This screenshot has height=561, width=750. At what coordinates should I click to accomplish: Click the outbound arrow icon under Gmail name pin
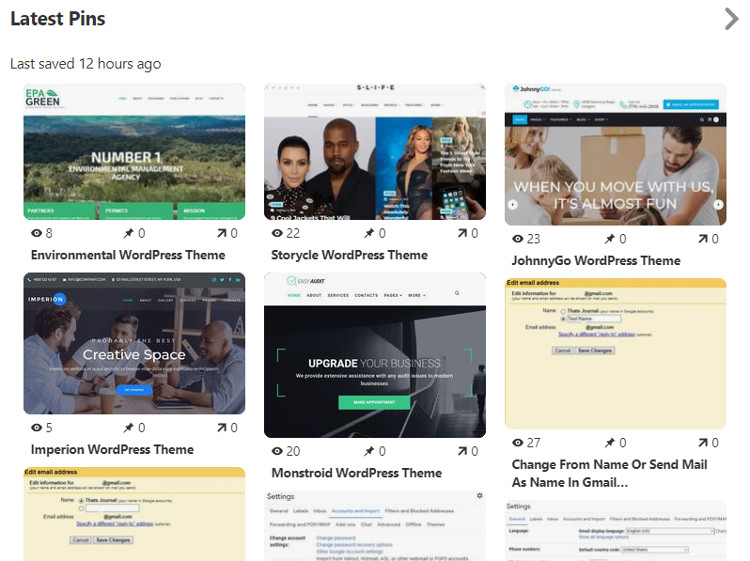[x=703, y=443]
